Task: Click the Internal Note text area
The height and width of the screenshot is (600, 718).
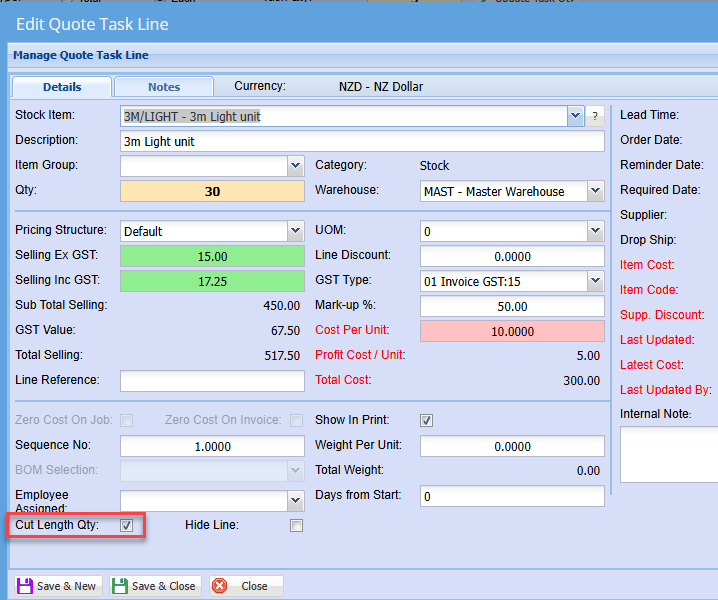Action: coord(668,455)
